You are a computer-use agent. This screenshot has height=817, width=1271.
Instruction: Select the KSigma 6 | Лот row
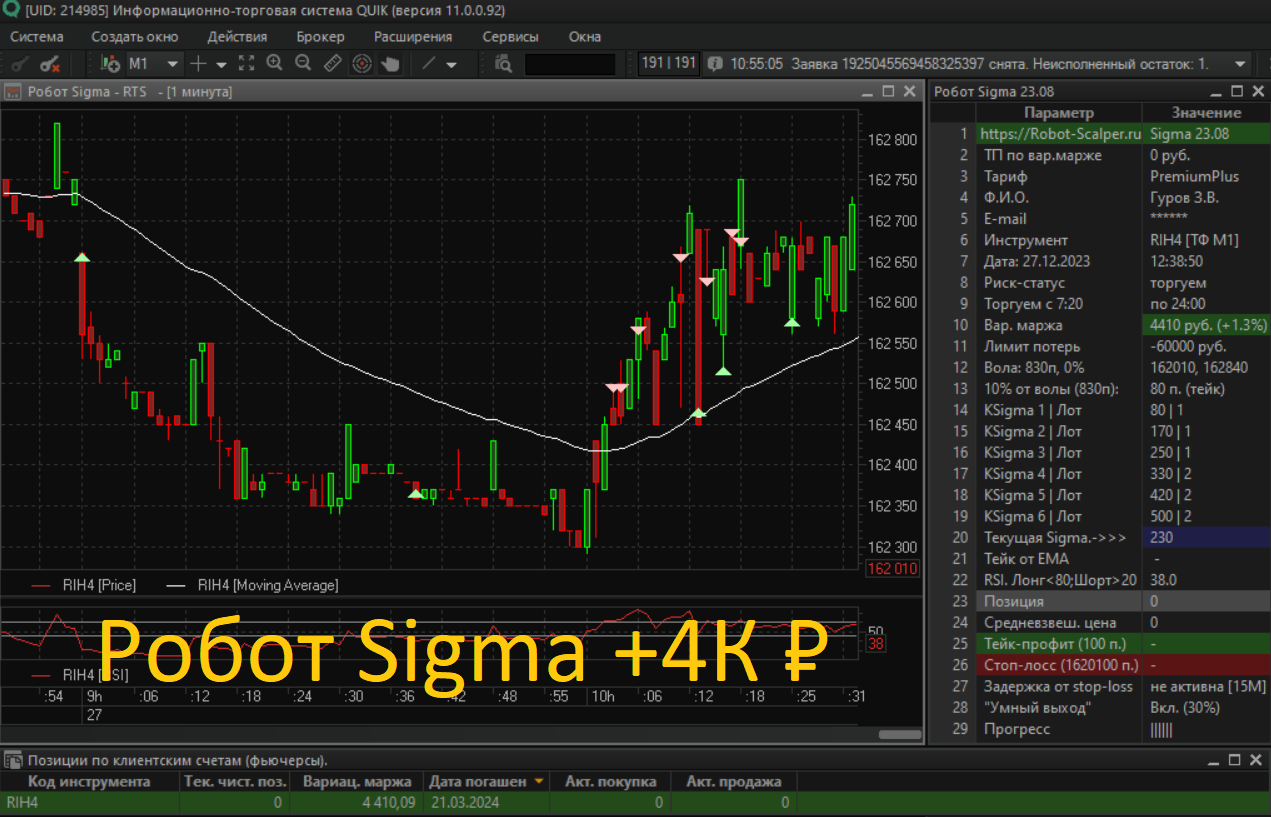[x=1100, y=516]
